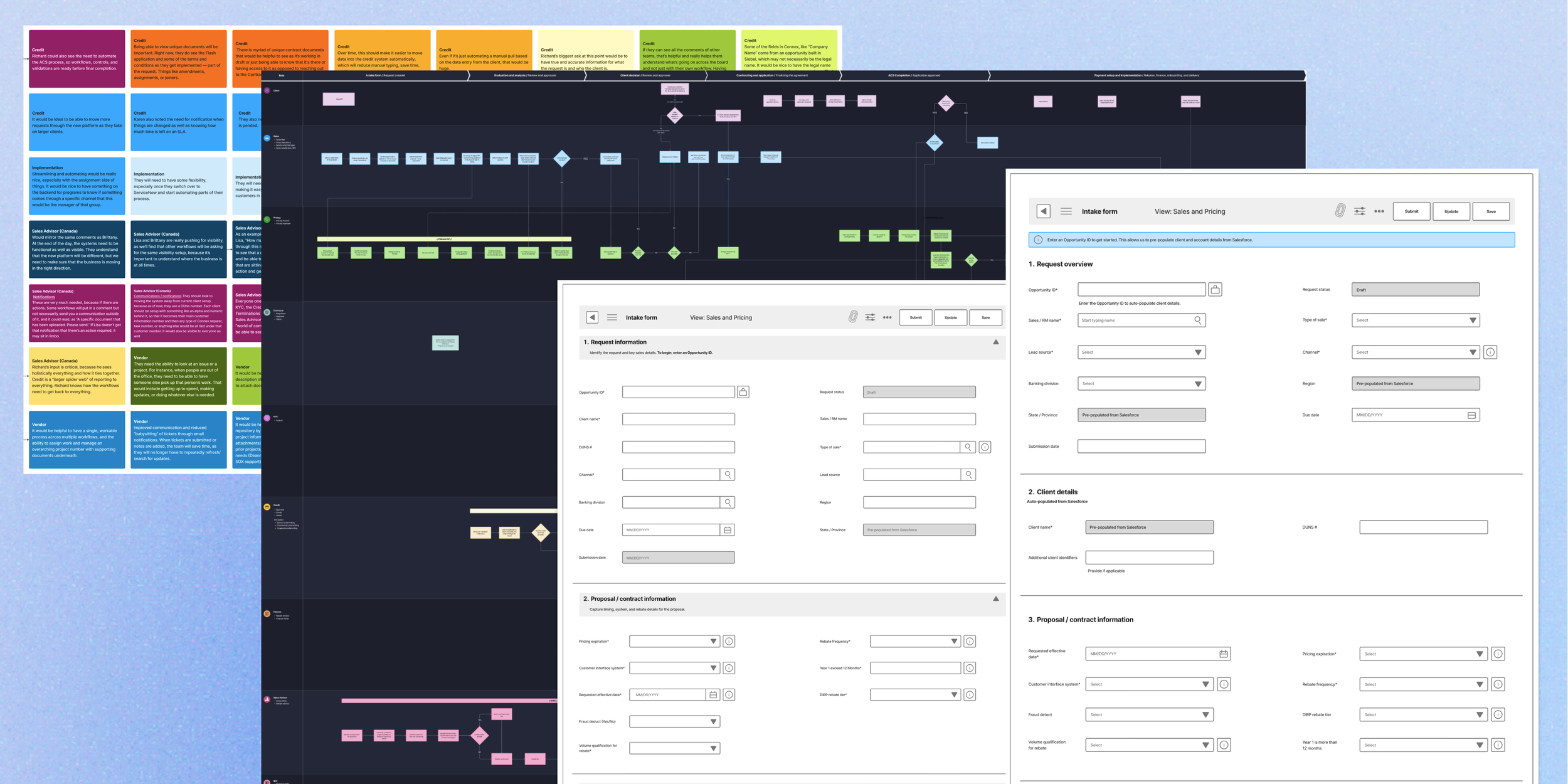The width and height of the screenshot is (1568, 784).
Task: Select the purple Credit note about Richard and ACS process
Action: [77, 59]
